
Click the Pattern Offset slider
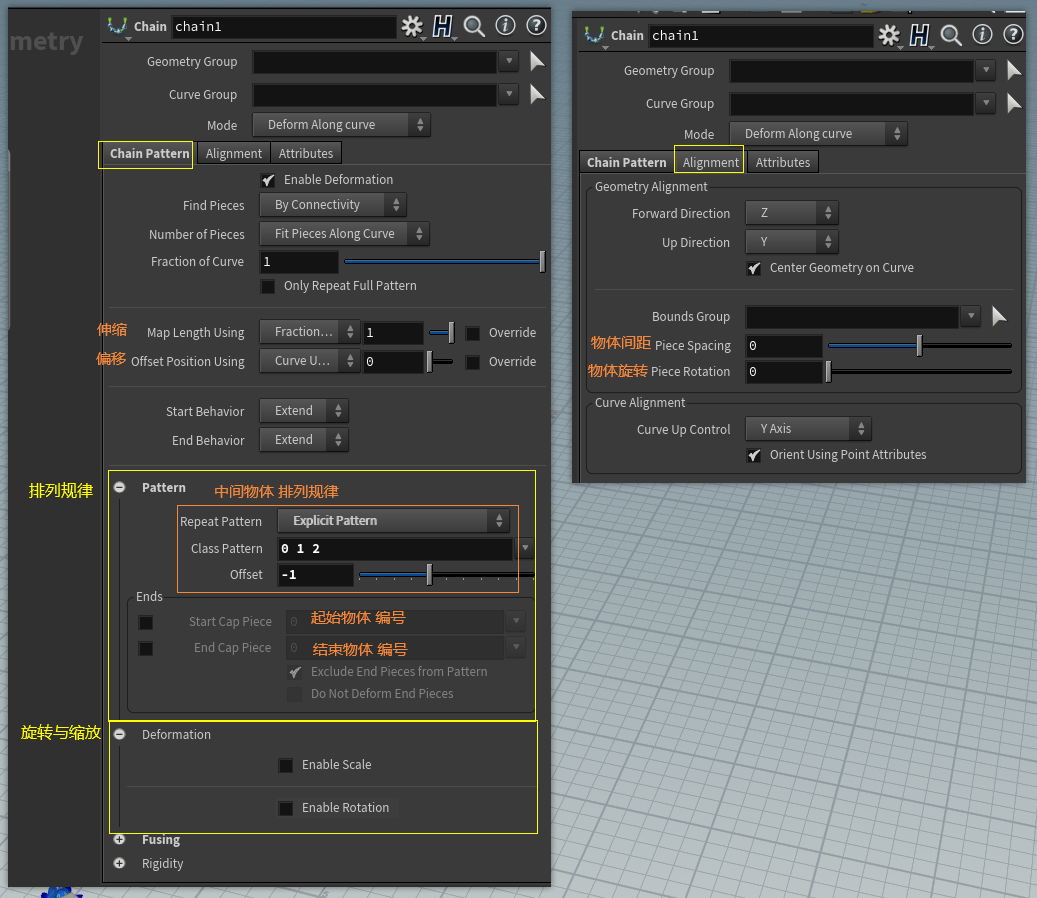(x=445, y=575)
